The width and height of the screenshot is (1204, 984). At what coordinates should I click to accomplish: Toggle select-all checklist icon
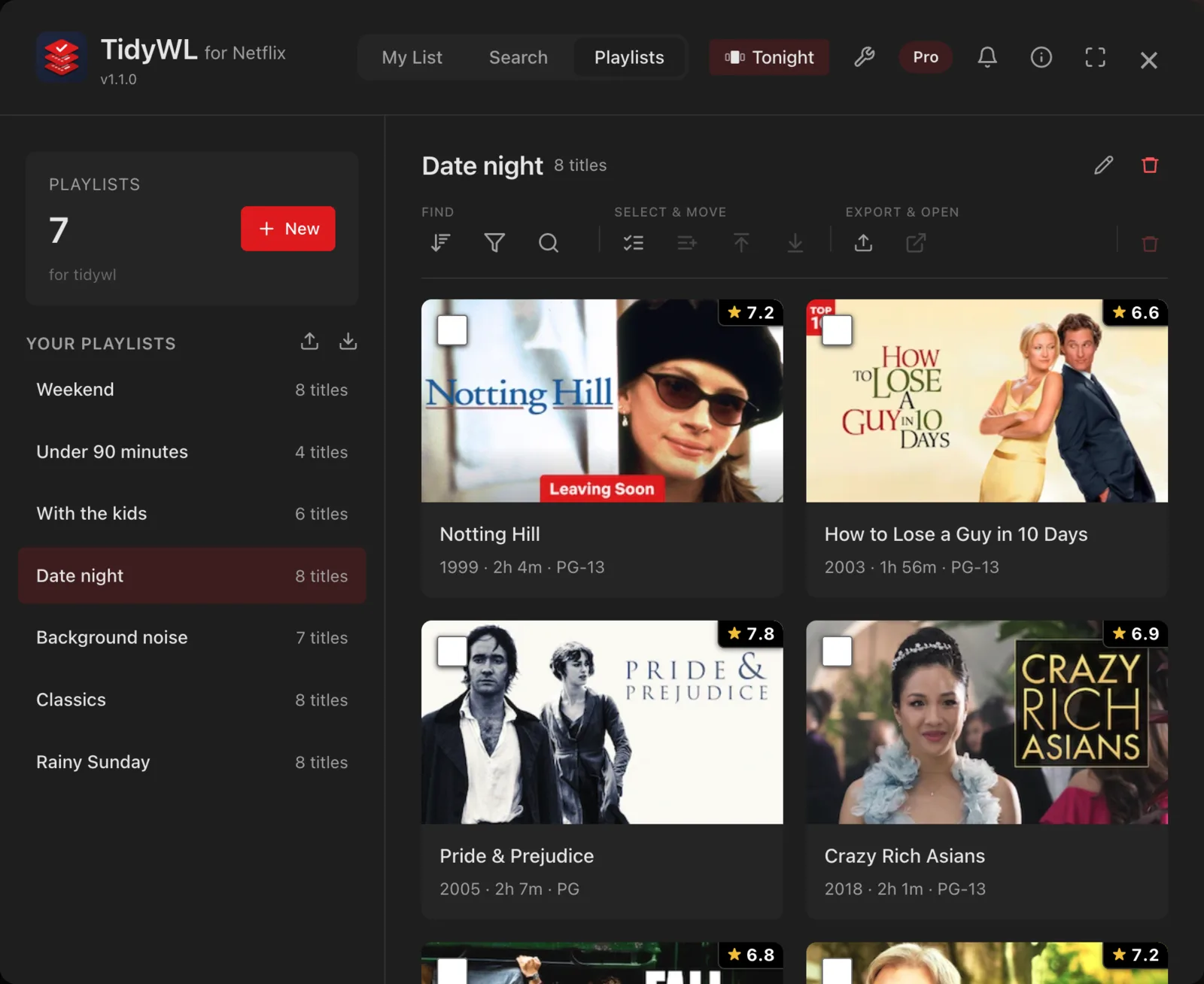(x=634, y=243)
